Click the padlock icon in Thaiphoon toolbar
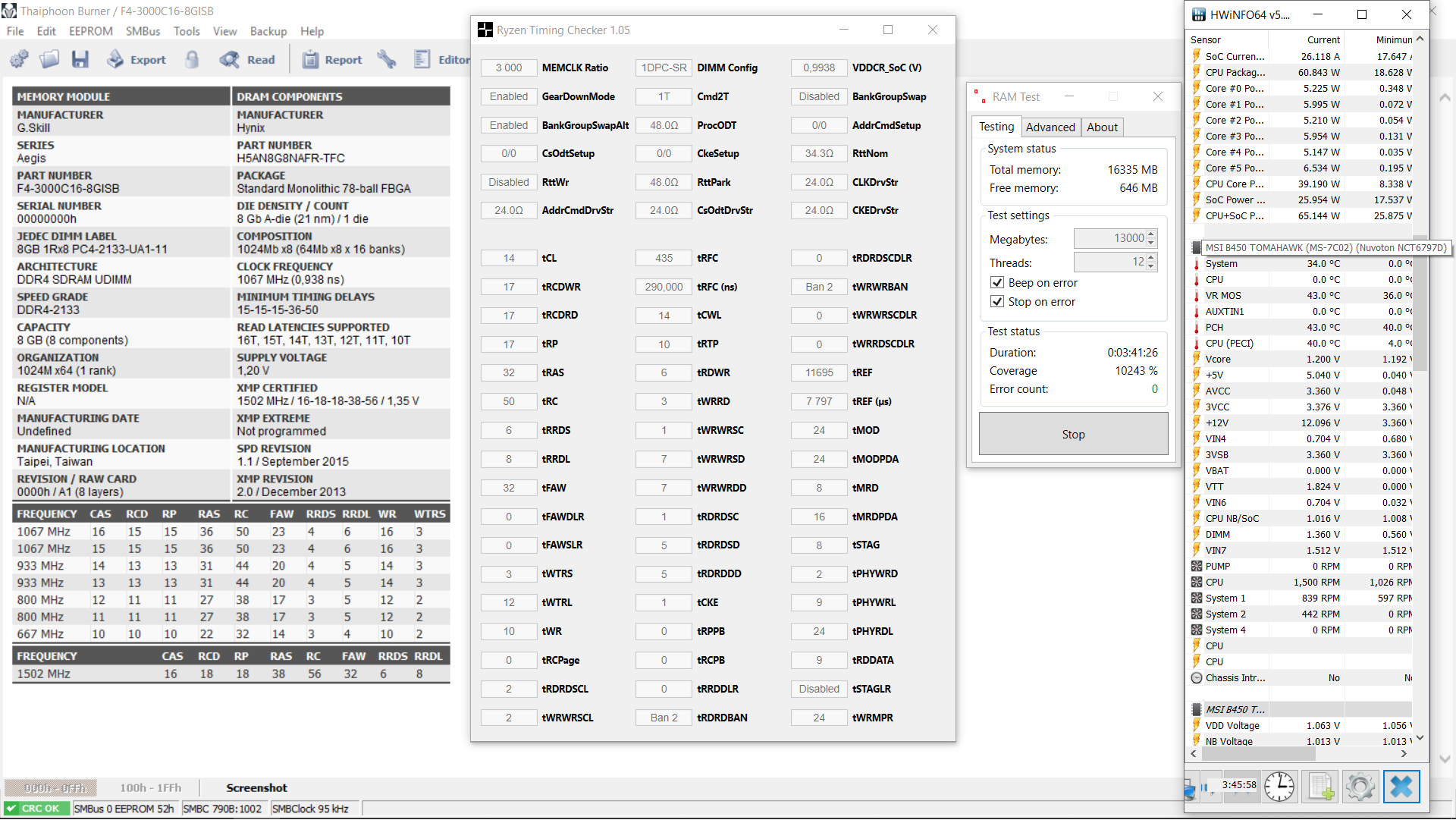The image size is (1456, 820). (x=192, y=59)
